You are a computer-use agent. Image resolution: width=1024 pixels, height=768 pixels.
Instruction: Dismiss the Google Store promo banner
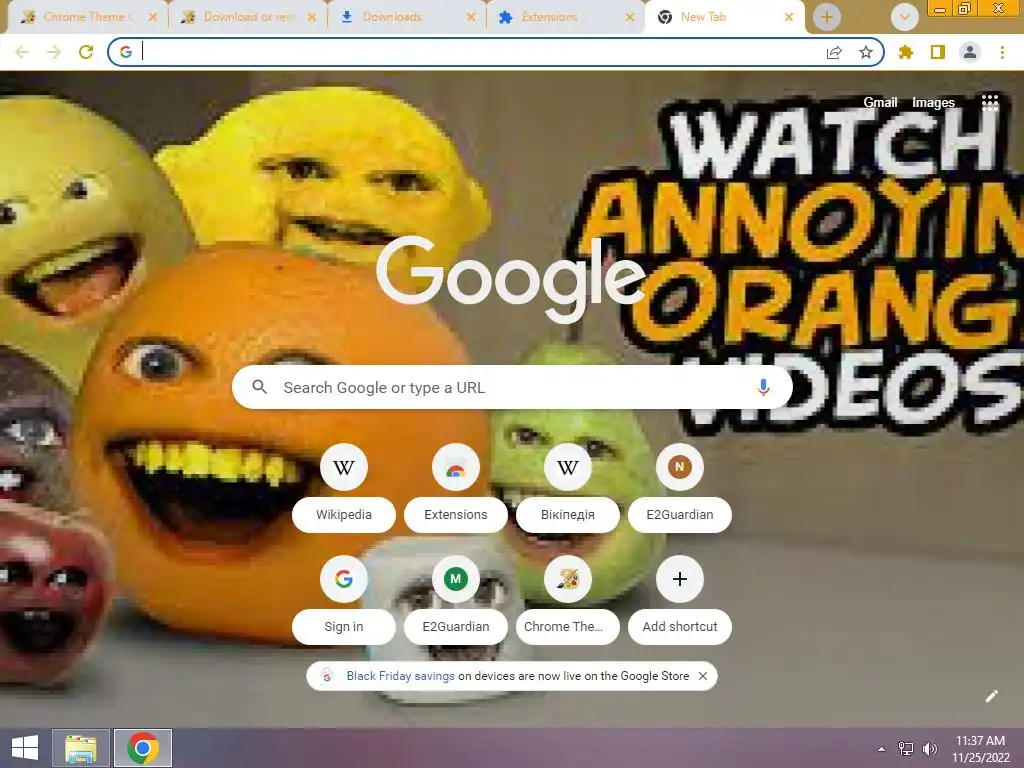coord(703,676)
